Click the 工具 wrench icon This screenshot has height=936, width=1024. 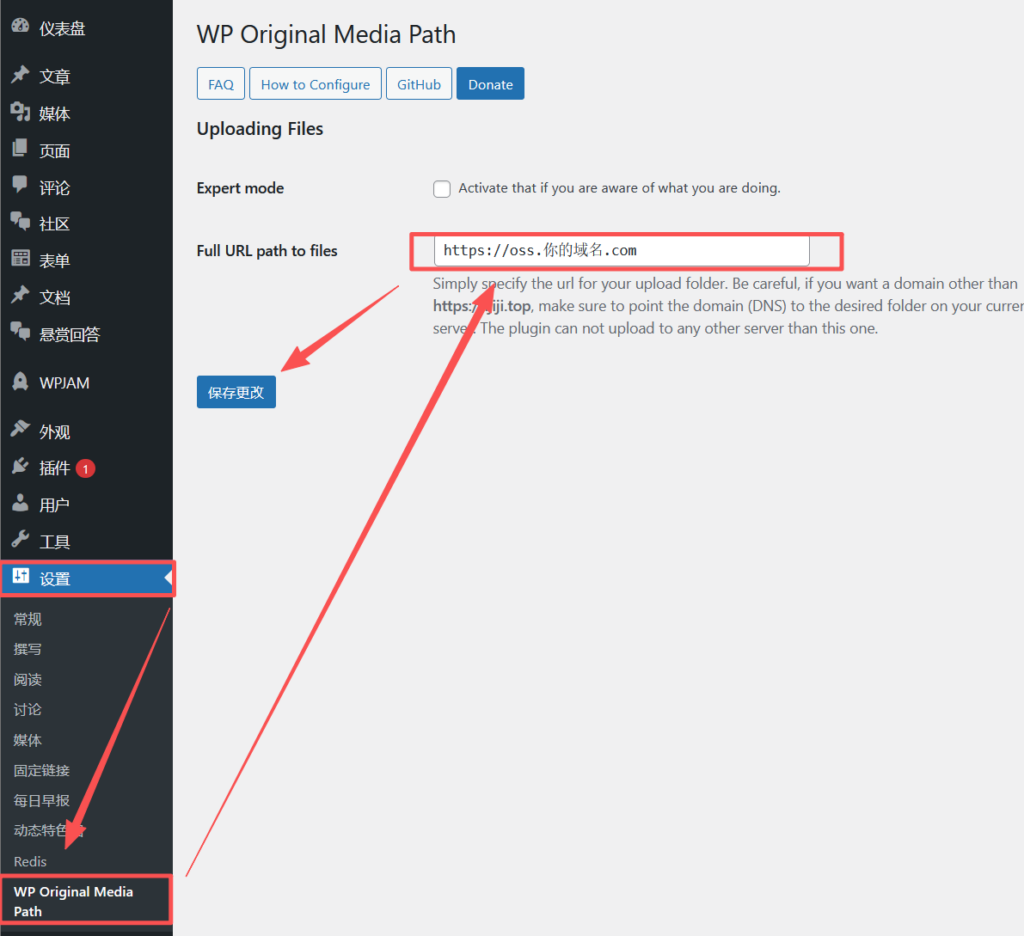click(20, 541)
